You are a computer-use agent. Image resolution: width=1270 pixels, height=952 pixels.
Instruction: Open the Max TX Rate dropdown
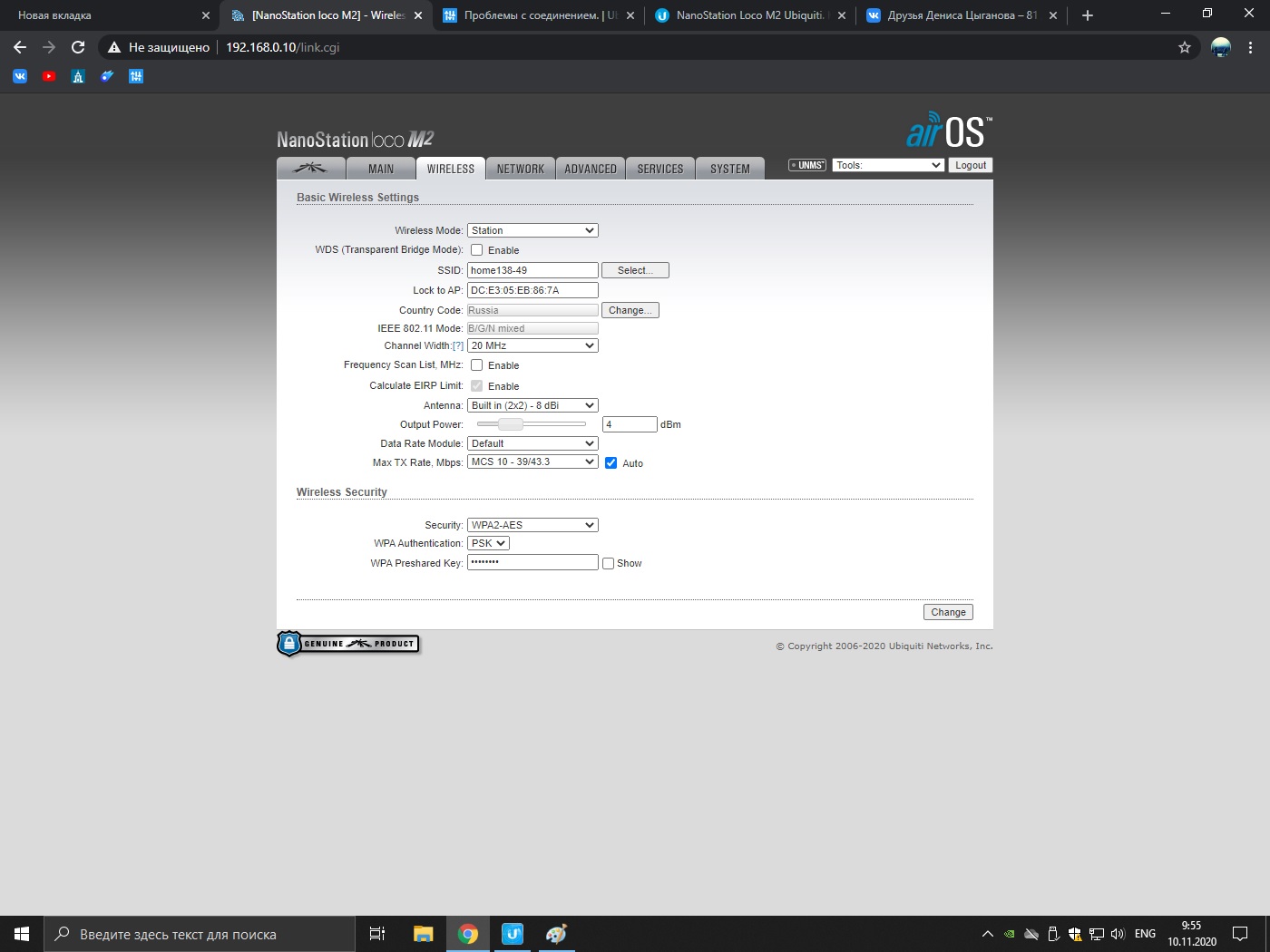click(532, 461)
